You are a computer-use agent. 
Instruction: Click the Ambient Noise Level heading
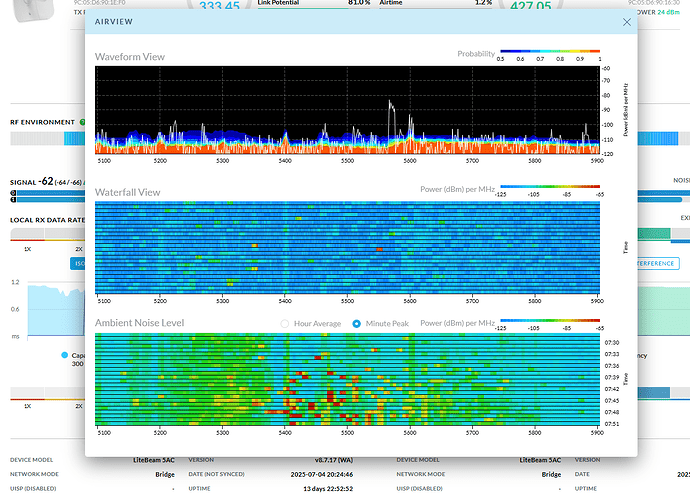(x=139, y=323)
